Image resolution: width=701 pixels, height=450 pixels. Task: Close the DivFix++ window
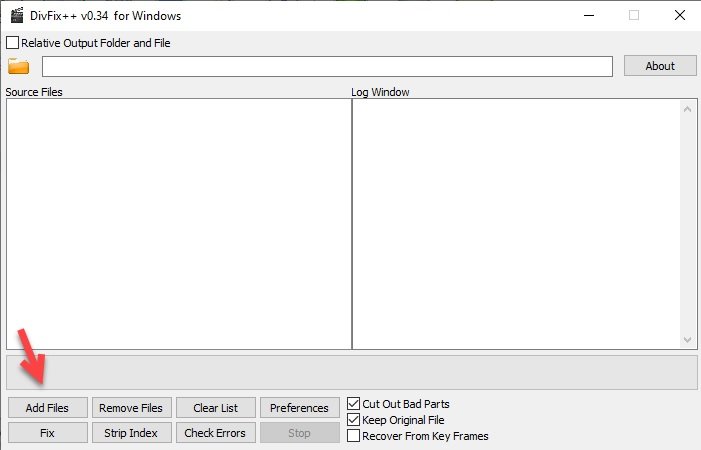[680, 15]
